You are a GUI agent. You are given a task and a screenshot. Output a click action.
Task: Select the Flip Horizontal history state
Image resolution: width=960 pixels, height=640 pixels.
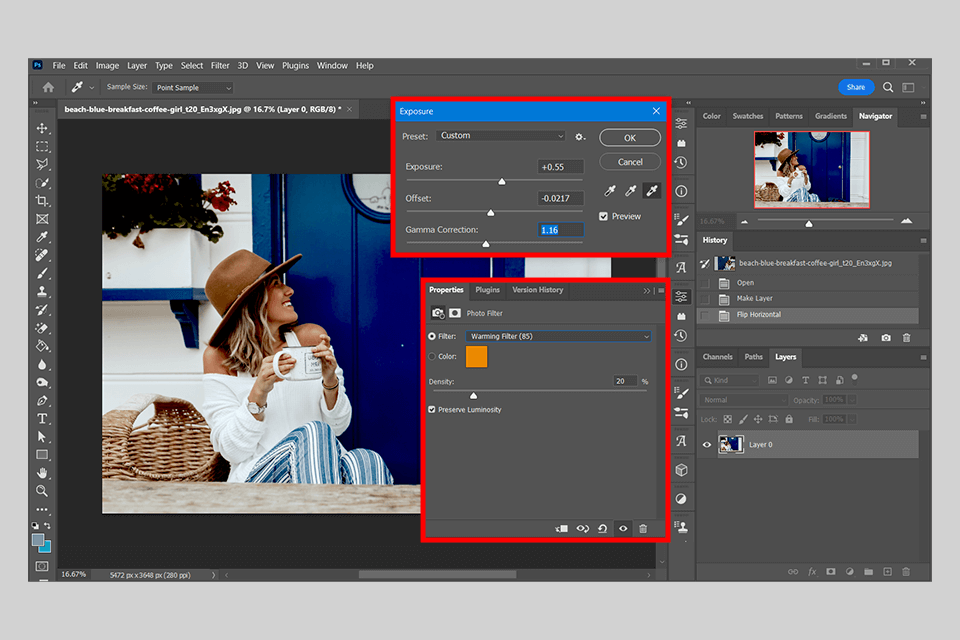[808, 315]
